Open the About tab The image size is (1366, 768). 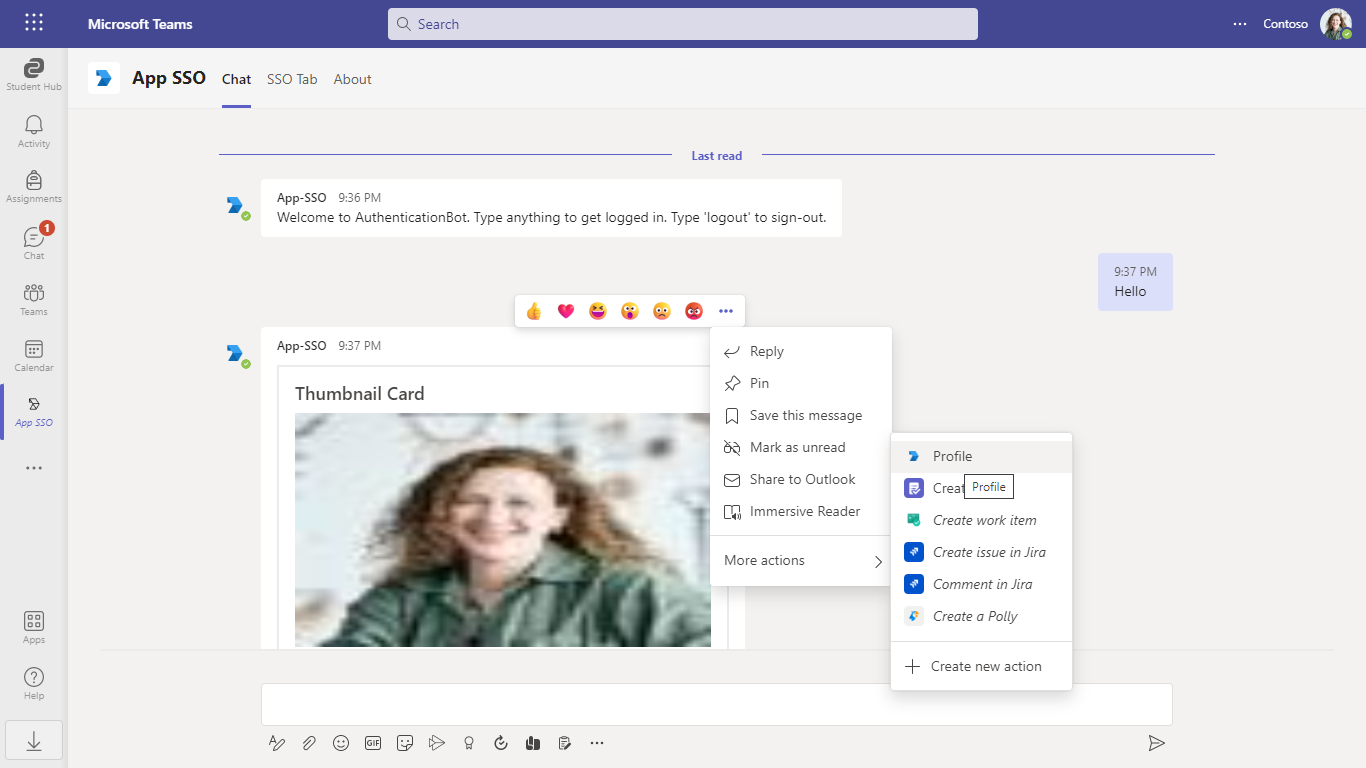click(x=353, y=79)
